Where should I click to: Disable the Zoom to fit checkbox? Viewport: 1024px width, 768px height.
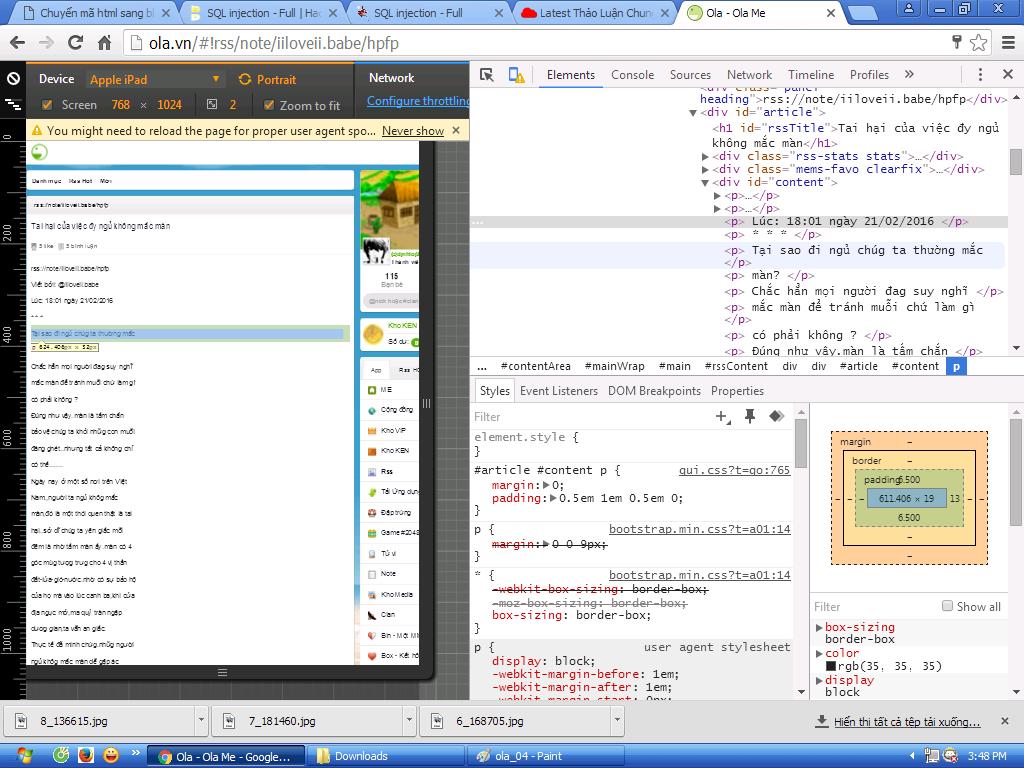[268, 105]
